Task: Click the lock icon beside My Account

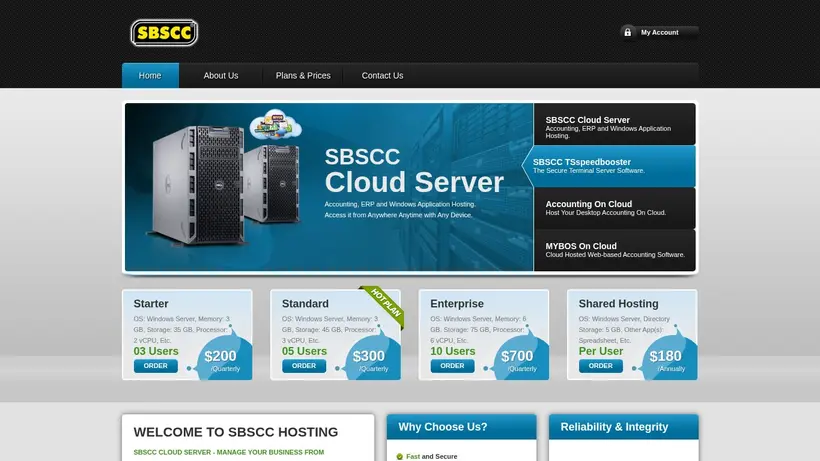Action: (628, 32)
